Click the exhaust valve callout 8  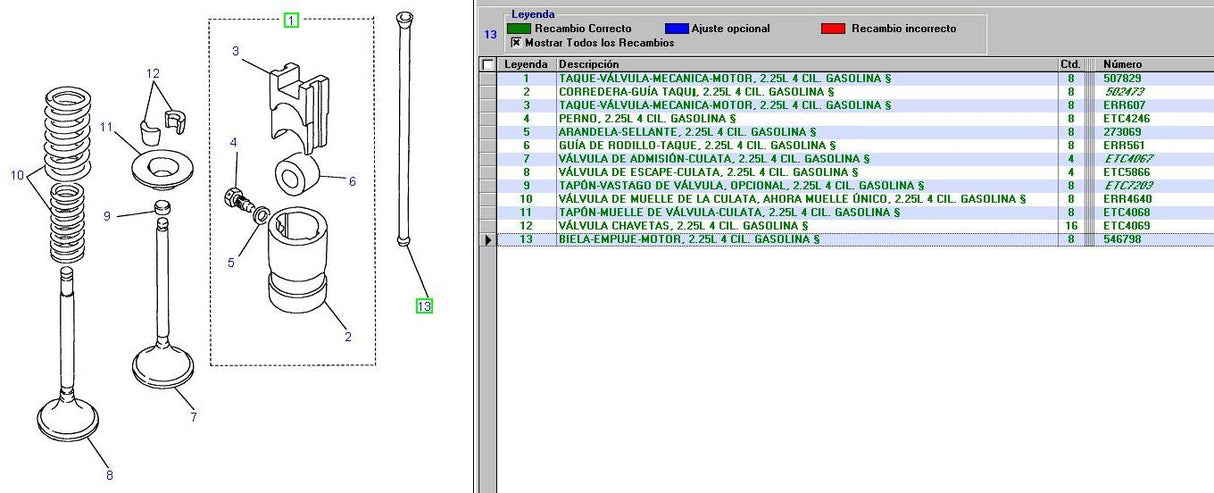point(109,475)
